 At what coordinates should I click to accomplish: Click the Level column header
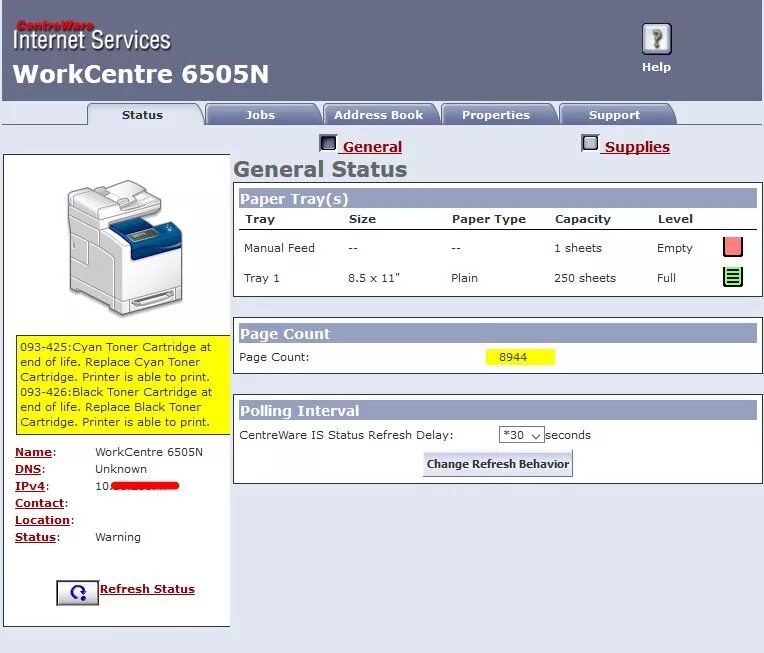pos(675,219)
